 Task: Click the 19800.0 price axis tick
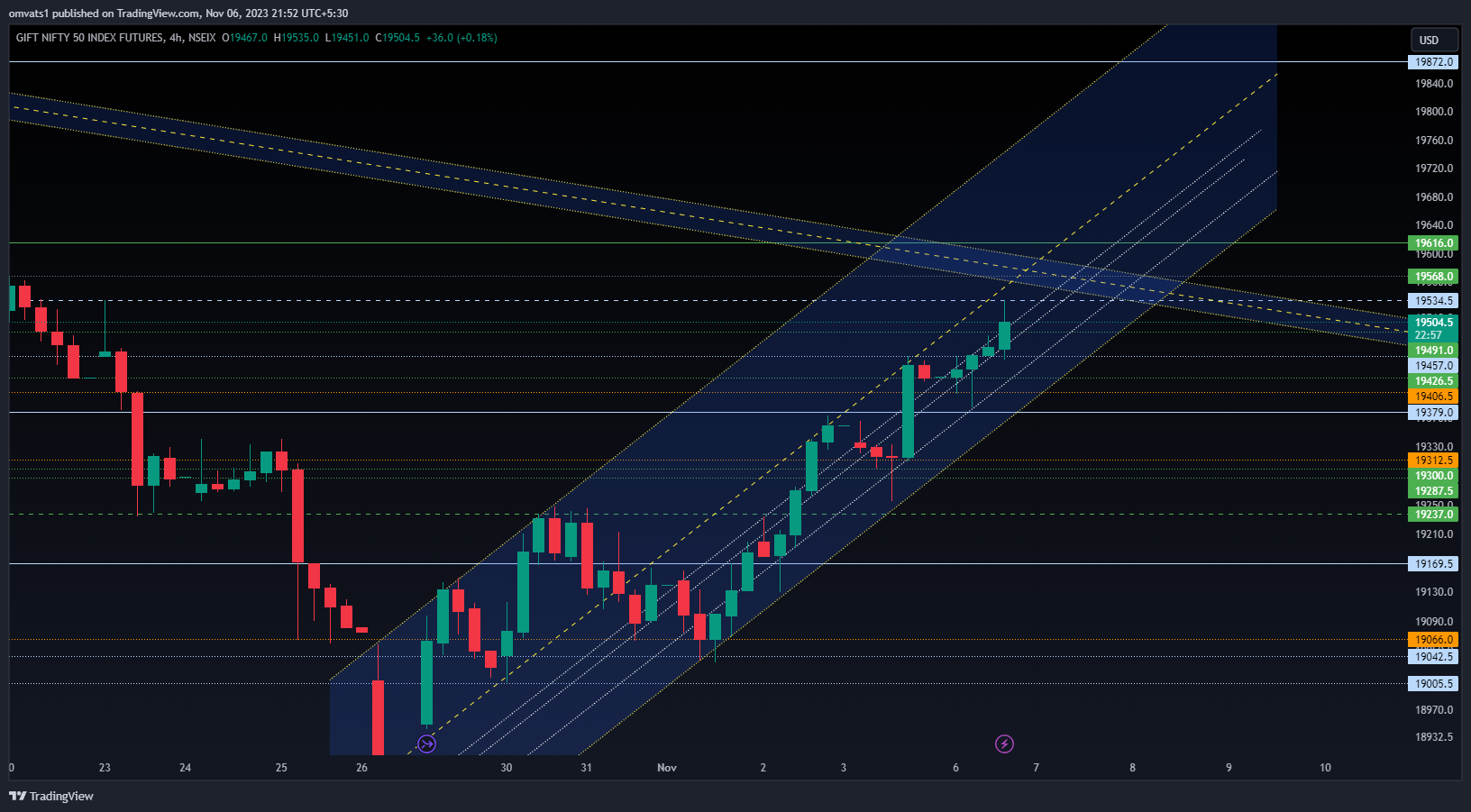(x=1434, y=112)
